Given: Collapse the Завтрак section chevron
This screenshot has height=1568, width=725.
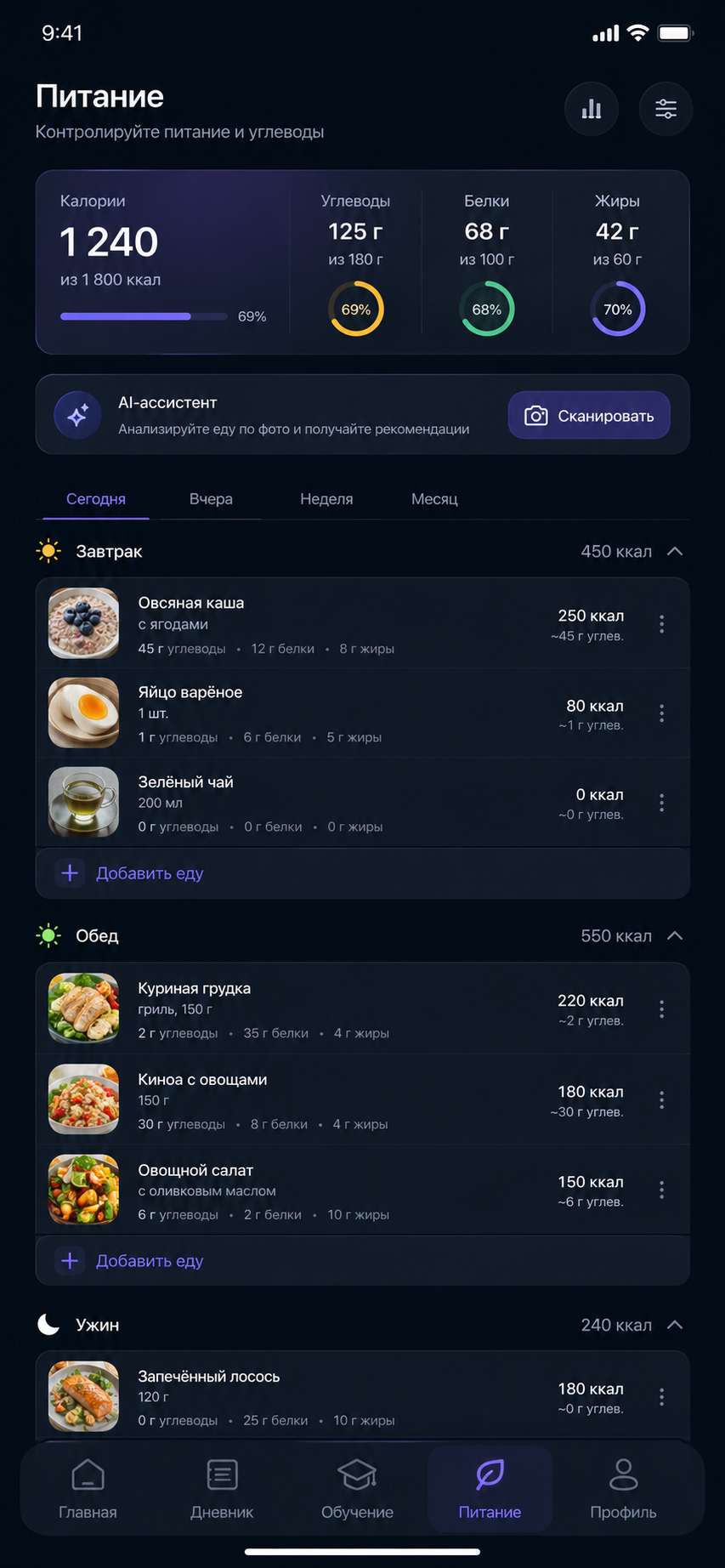Looking at the screenshot, I should pyautogui.click(x=675, y=551).
